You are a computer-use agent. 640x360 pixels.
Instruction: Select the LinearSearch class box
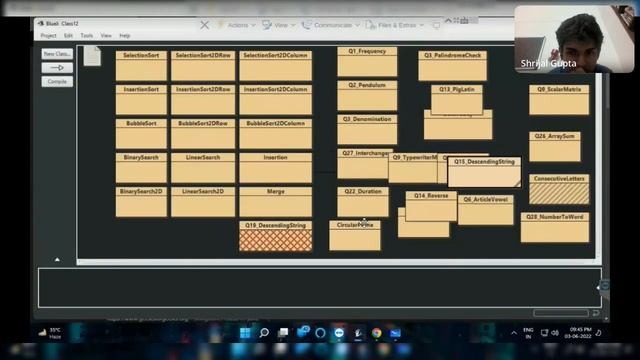(x=203, y=168)
